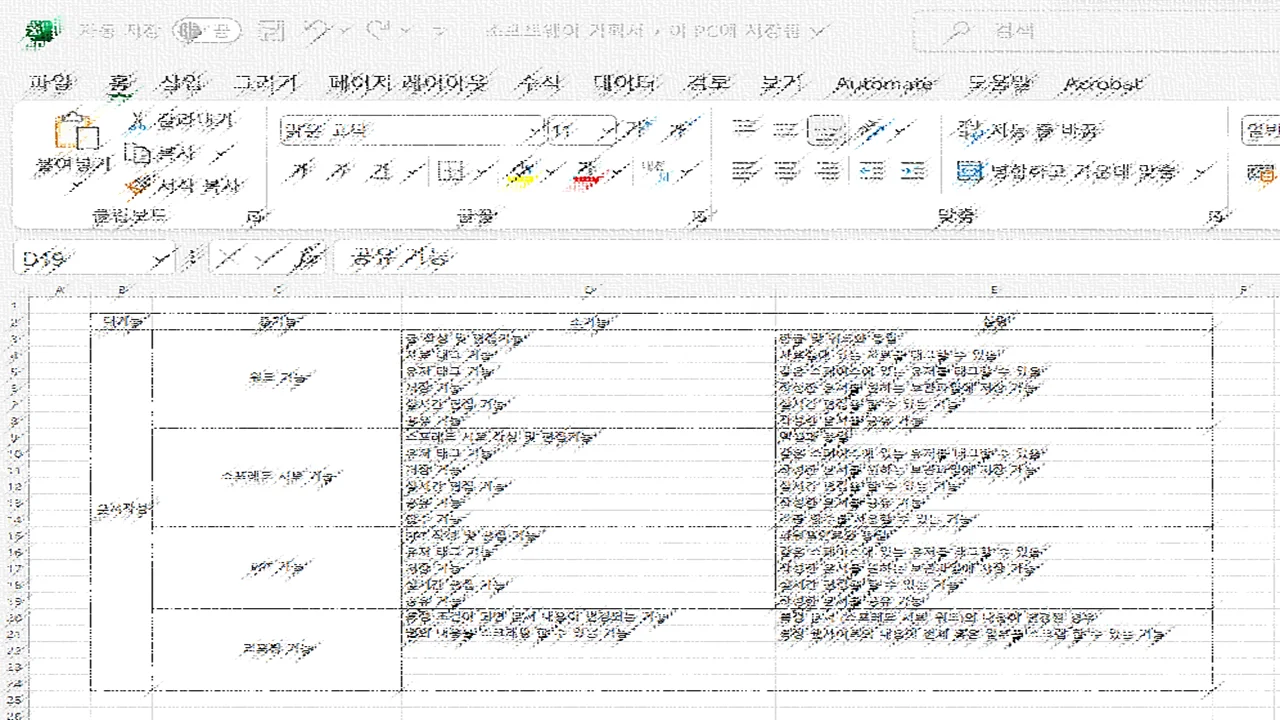Image resolution: width=1280 pixels, height=720 pixels.
Task: Click the Undo arrow icon
Action: click(x=317, y=31)
